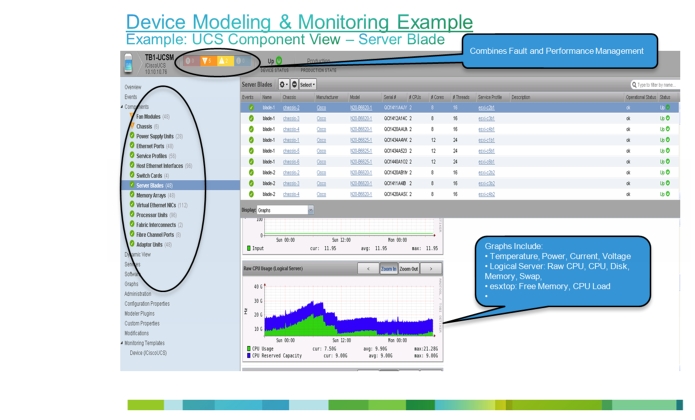This screenshot has height=420, width=695.
Task: Open Modifications in left navigation
Action: point(137,333)
